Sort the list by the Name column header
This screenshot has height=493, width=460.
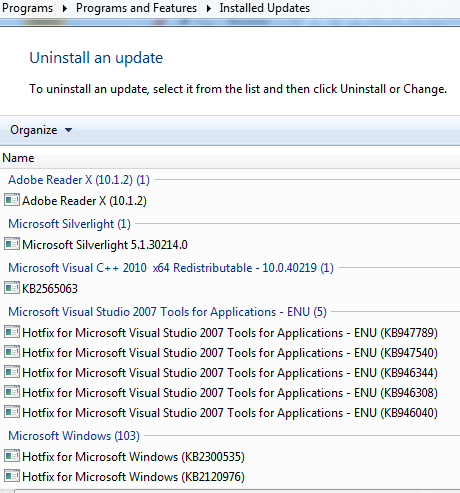point(18,158)
